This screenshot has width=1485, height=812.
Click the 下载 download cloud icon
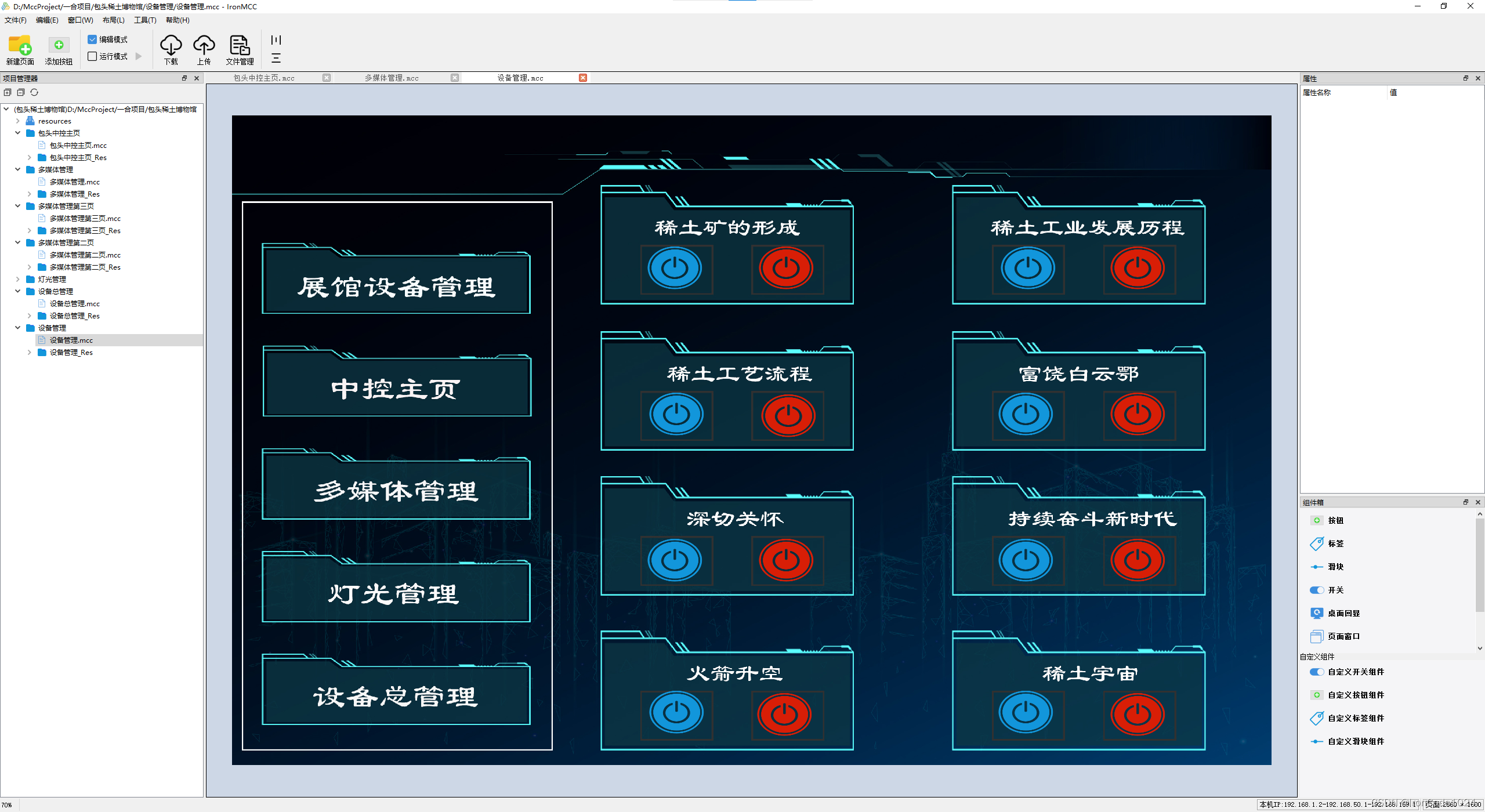coord(171,45)
